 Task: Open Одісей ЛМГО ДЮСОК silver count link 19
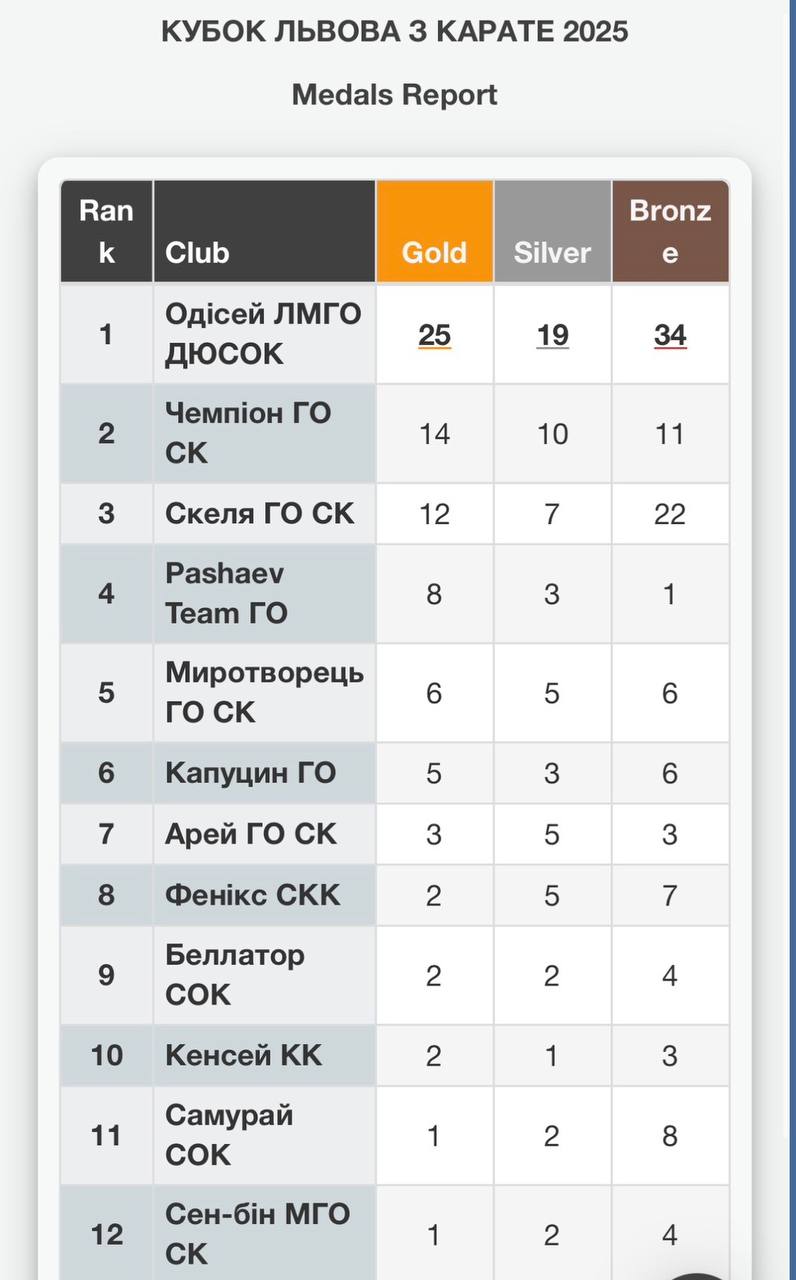(x=552, y=334)
